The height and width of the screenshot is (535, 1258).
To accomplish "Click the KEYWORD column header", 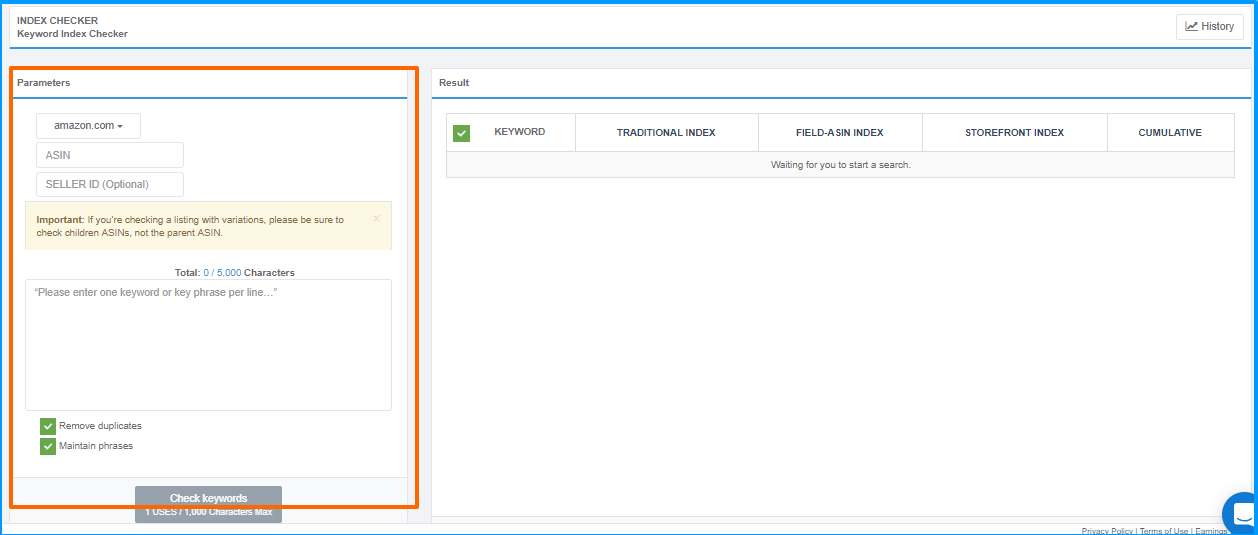I will [x=519, y=132].
